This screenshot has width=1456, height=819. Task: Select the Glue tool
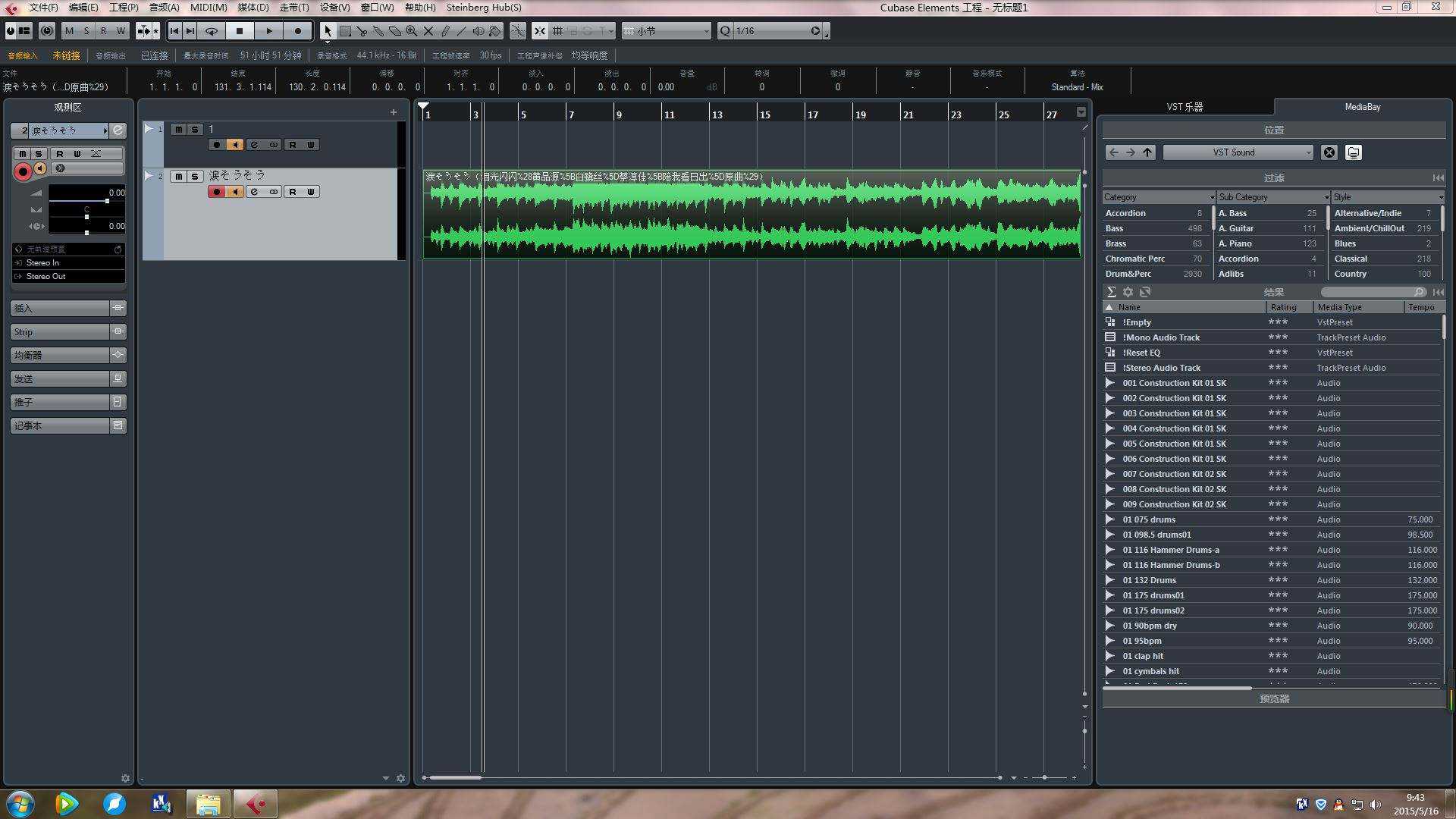(378, 31)
